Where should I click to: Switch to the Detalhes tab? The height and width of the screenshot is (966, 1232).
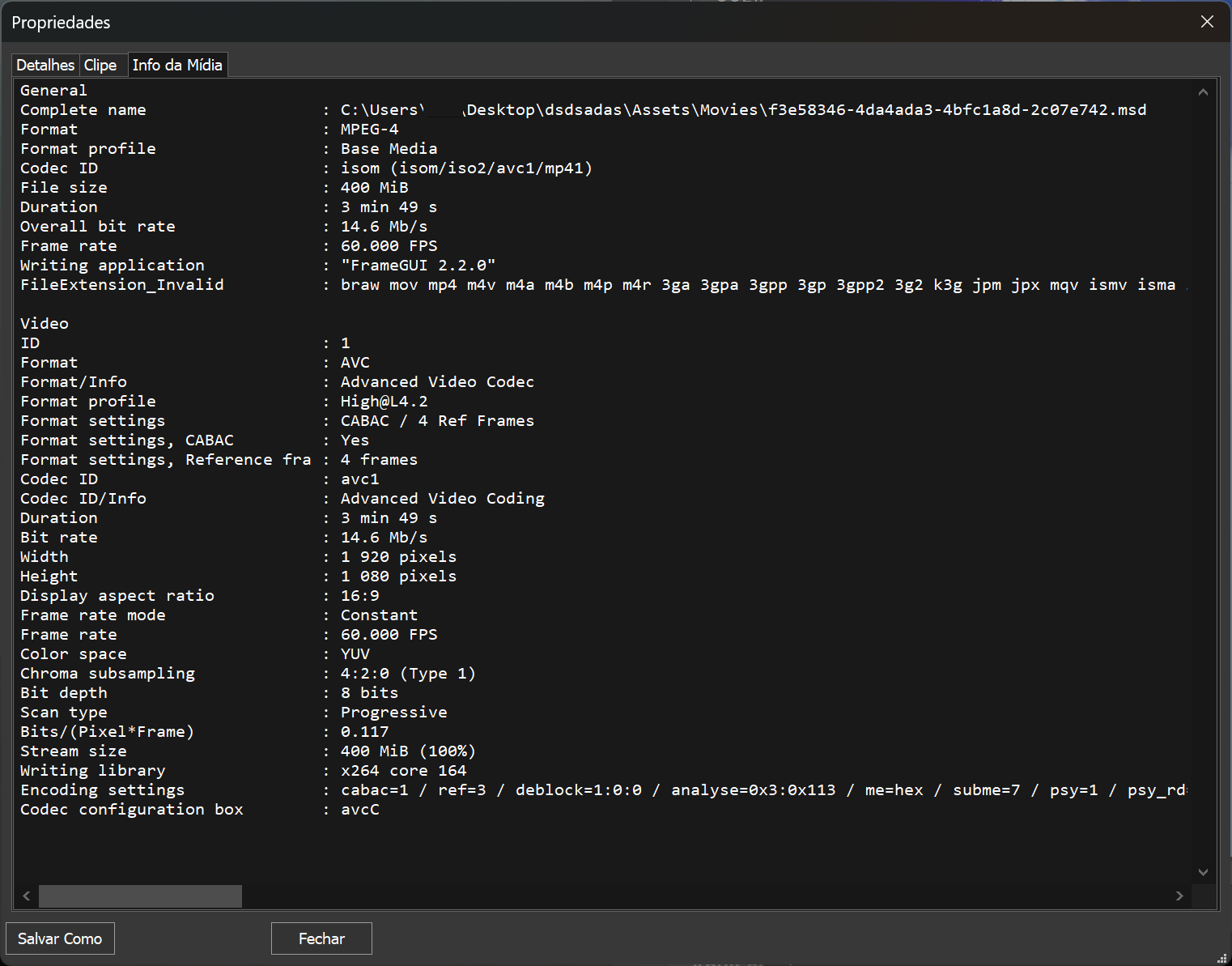point(45,66)
